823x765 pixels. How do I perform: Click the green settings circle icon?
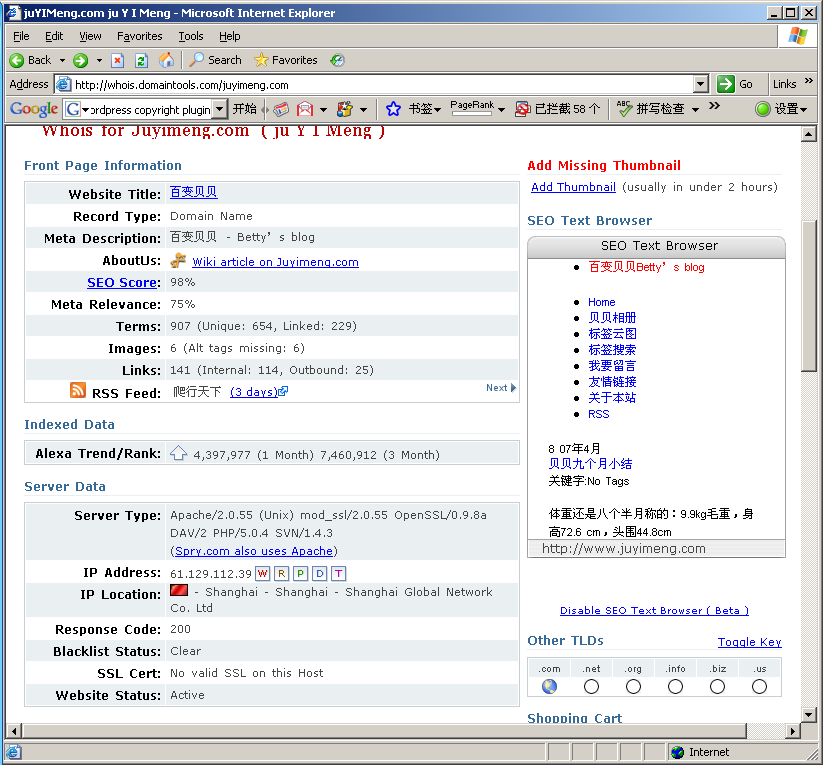pyautogui.click(x=763, y=109)
